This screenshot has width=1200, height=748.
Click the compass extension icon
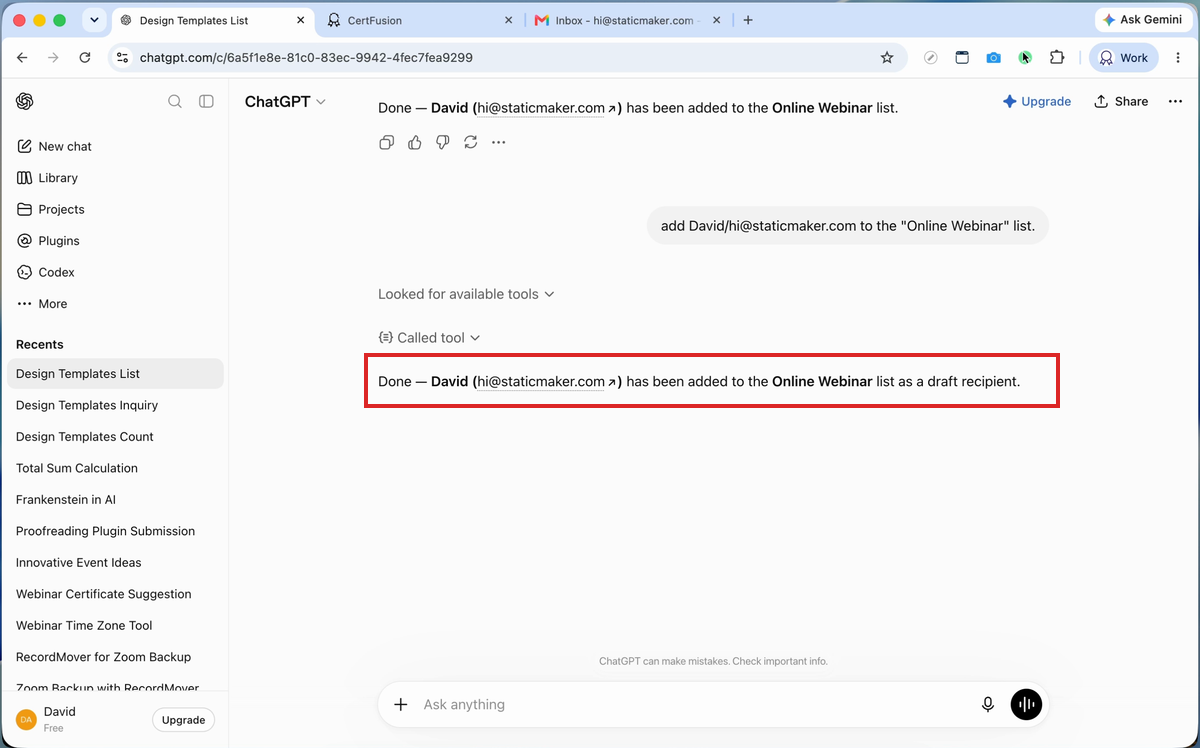coord(930,58)
